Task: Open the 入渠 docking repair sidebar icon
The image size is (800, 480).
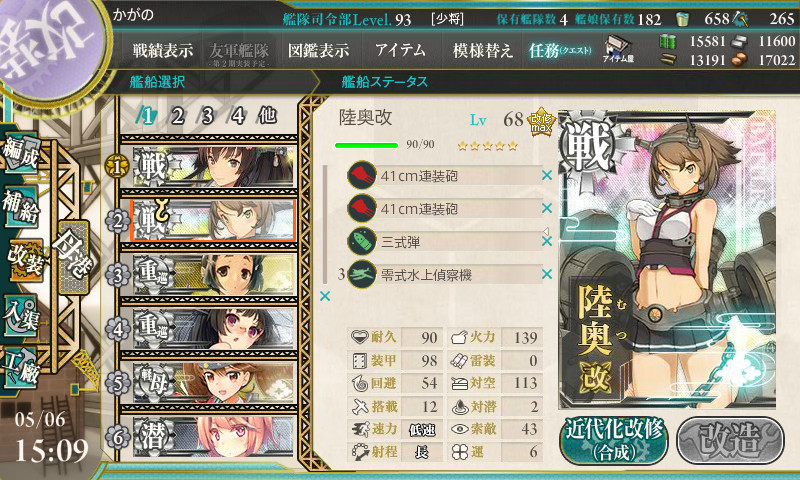Action: (20, 315)
